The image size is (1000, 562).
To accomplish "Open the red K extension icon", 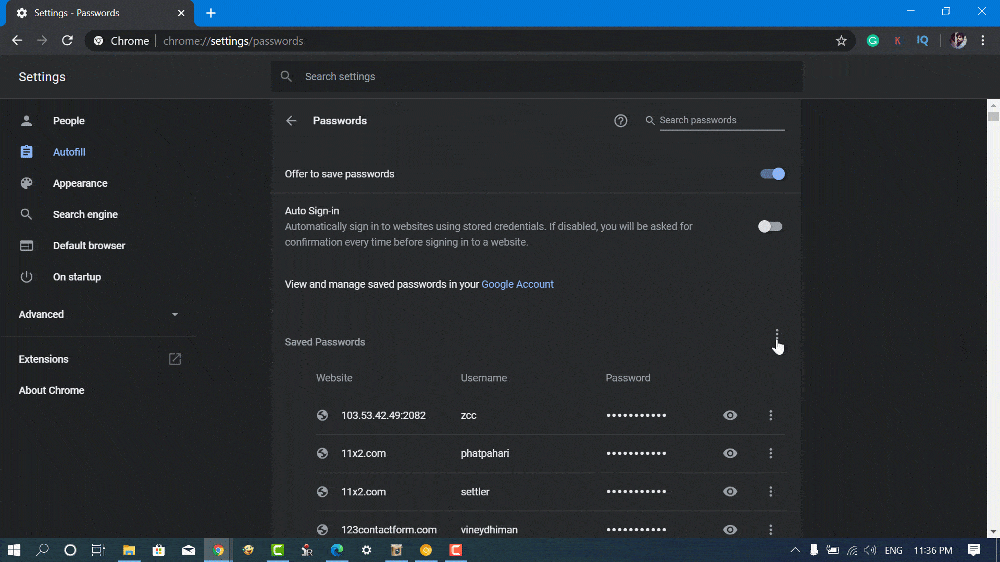I will point(897,41).
